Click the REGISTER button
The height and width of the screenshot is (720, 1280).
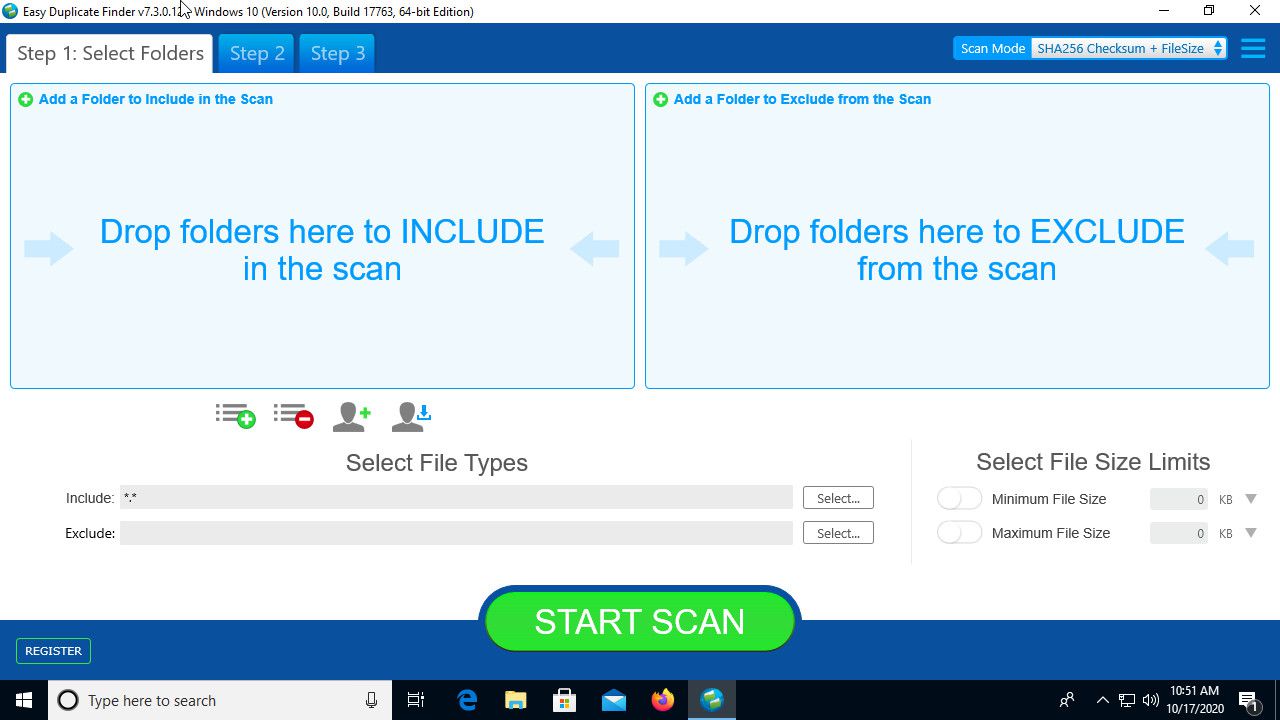[x=53, y=651]
